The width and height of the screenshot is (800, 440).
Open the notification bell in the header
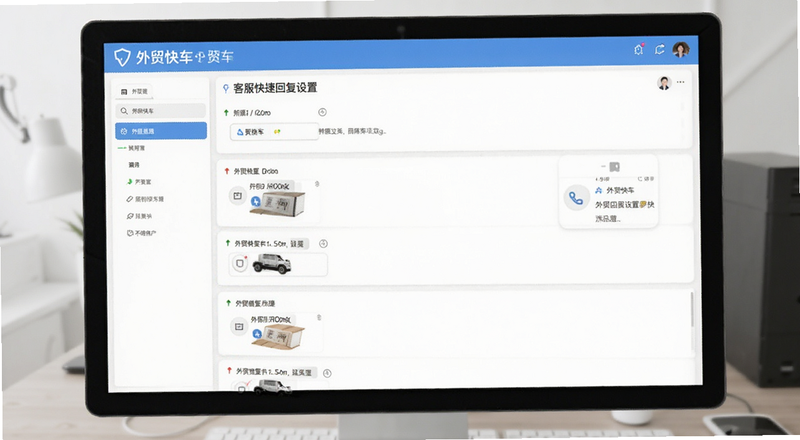point(638,50)
